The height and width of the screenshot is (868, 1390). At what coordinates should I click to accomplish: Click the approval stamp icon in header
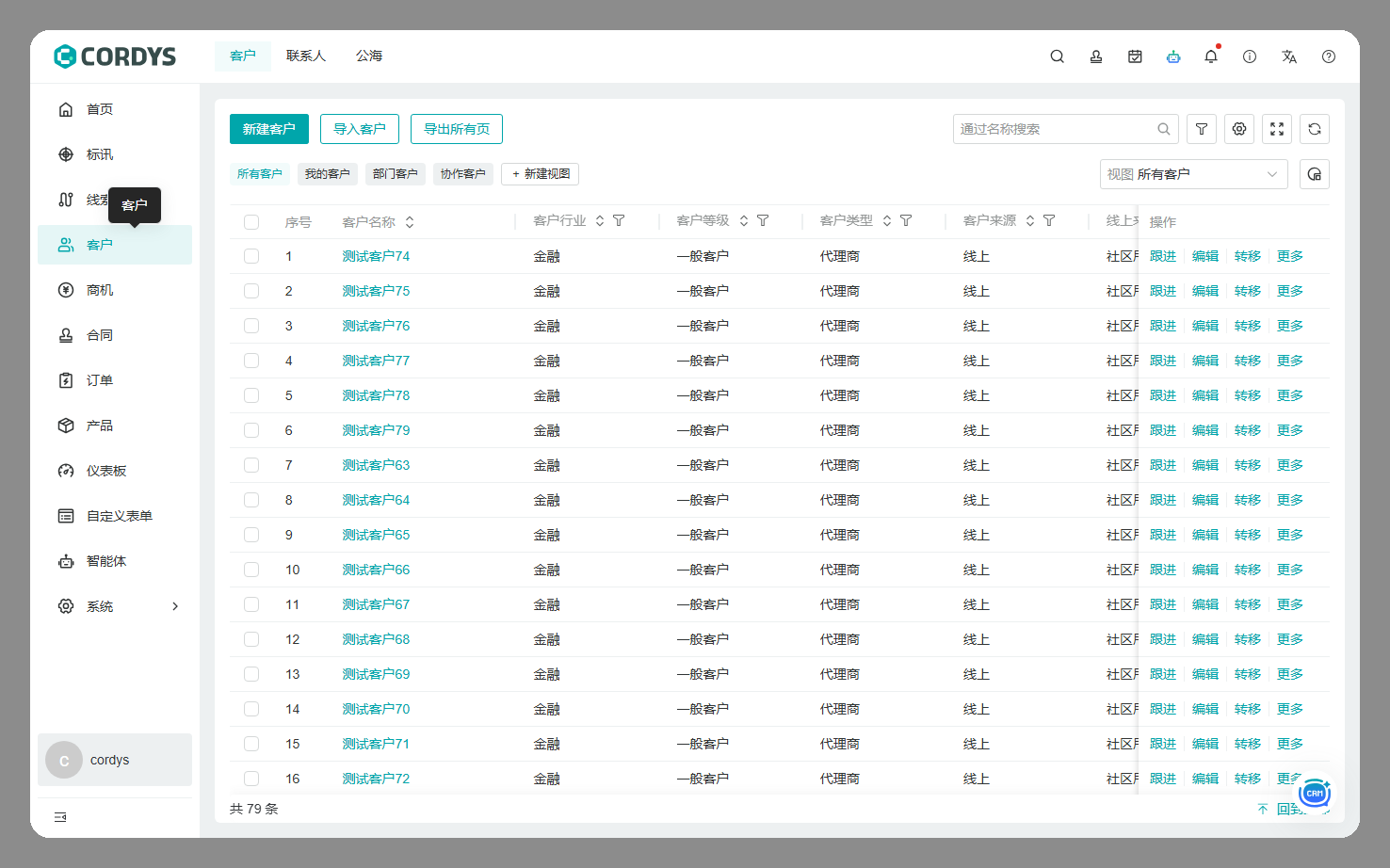click(x=1096, y=56)
